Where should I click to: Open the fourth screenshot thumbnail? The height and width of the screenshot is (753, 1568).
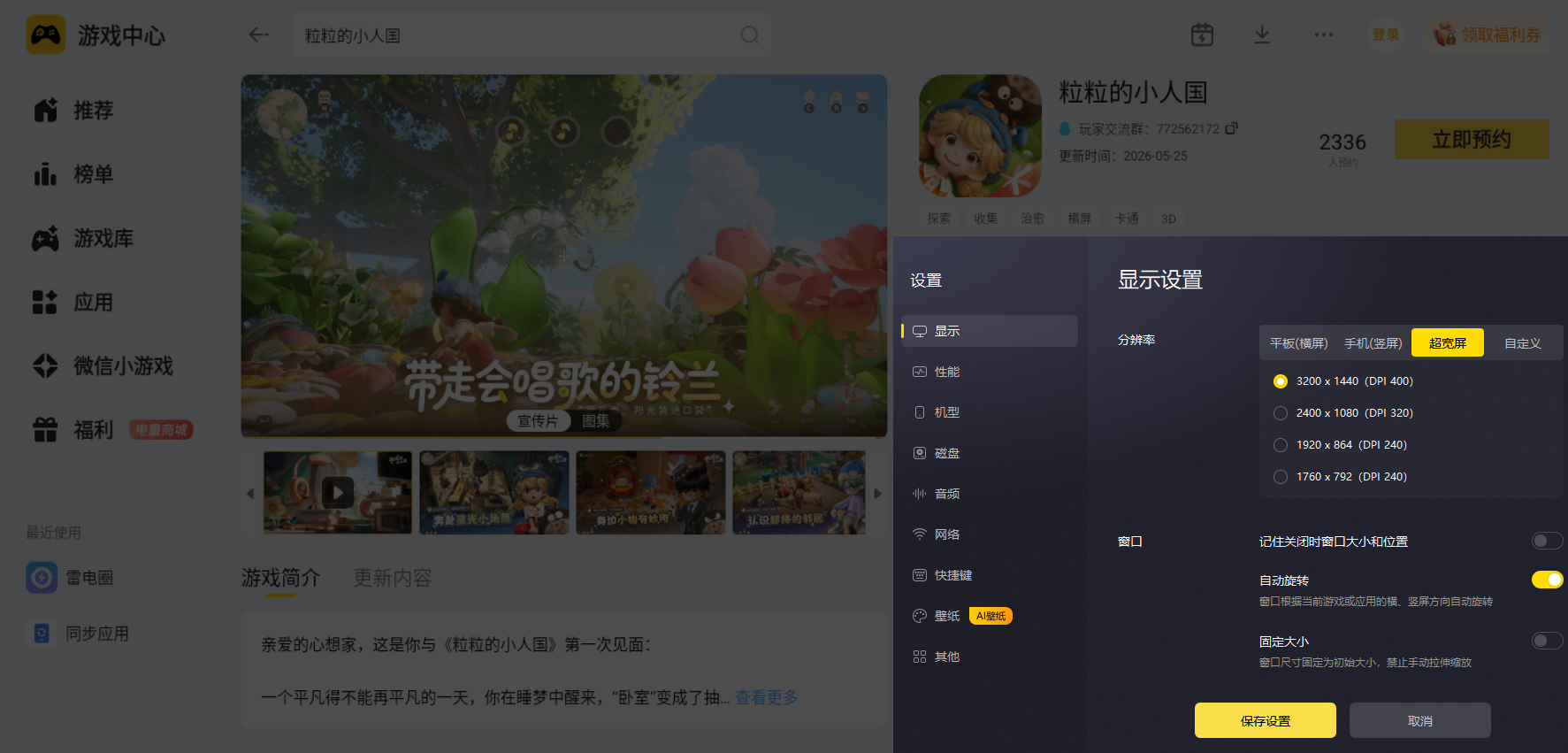[x=799, y=492]
